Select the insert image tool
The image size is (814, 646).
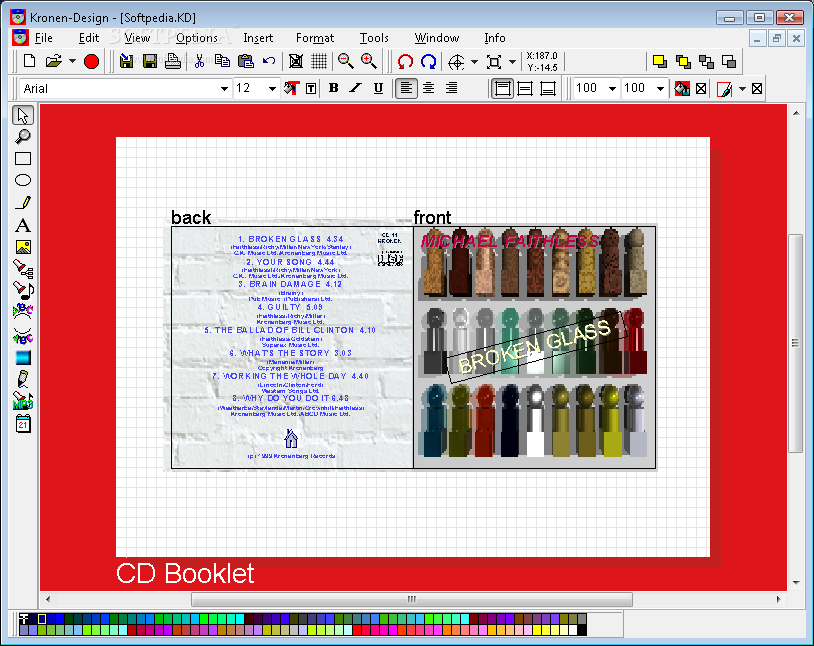[23, 247]
